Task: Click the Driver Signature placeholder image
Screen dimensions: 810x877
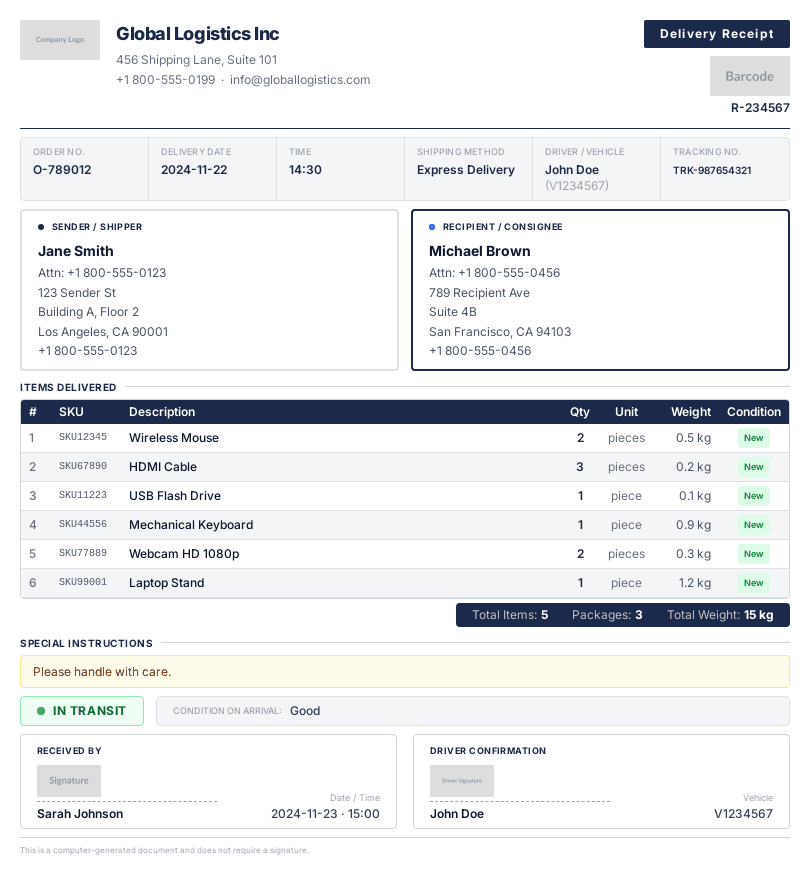Action: (461, 781)
